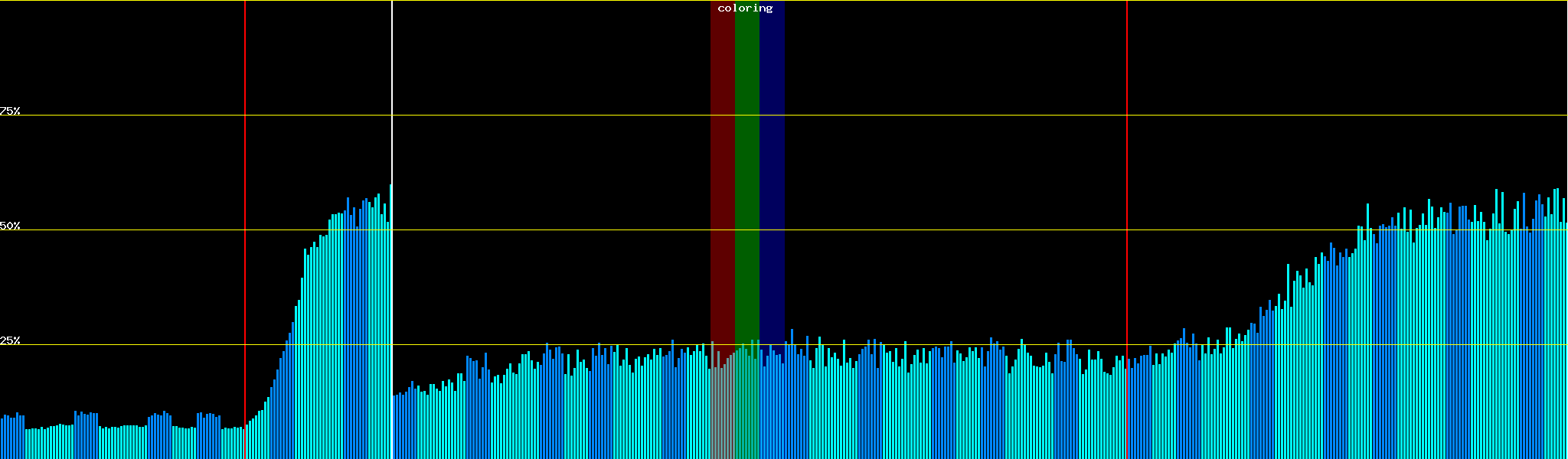Click the 50% axis label
The height and width of the screenshot is (459, 1568).
tap(10, 226)
